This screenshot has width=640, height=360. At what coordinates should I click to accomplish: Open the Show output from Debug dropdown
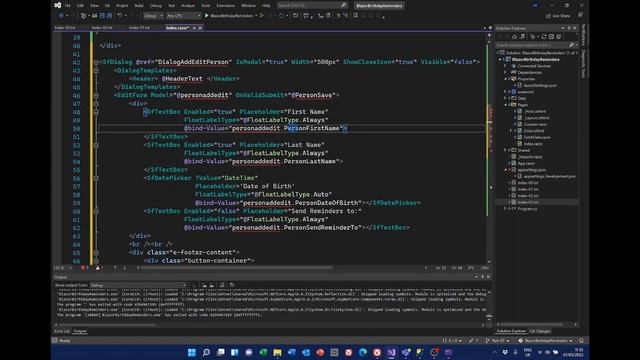pyautogui.click(x=138, y=285)
